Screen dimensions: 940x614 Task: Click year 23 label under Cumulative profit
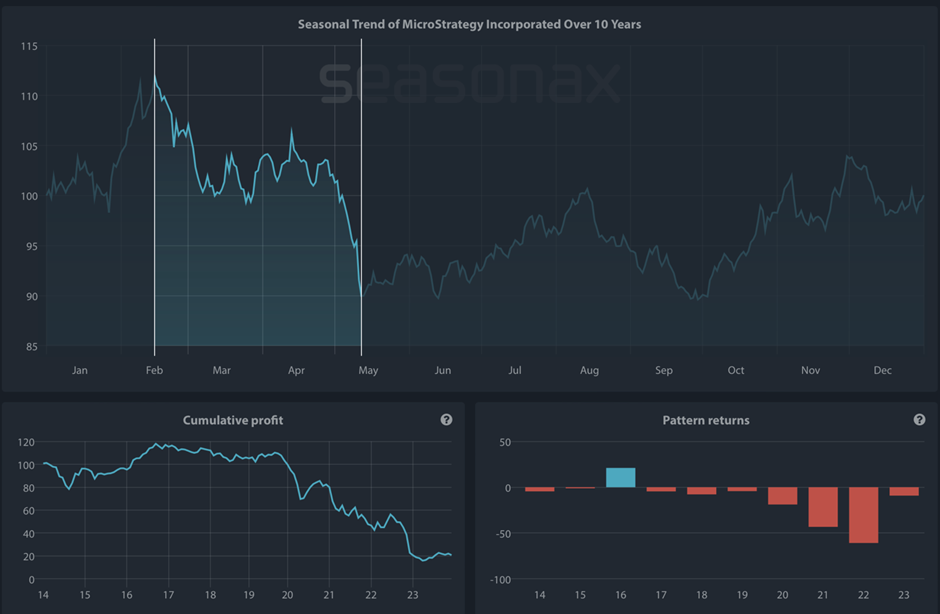tap(412, 595)
